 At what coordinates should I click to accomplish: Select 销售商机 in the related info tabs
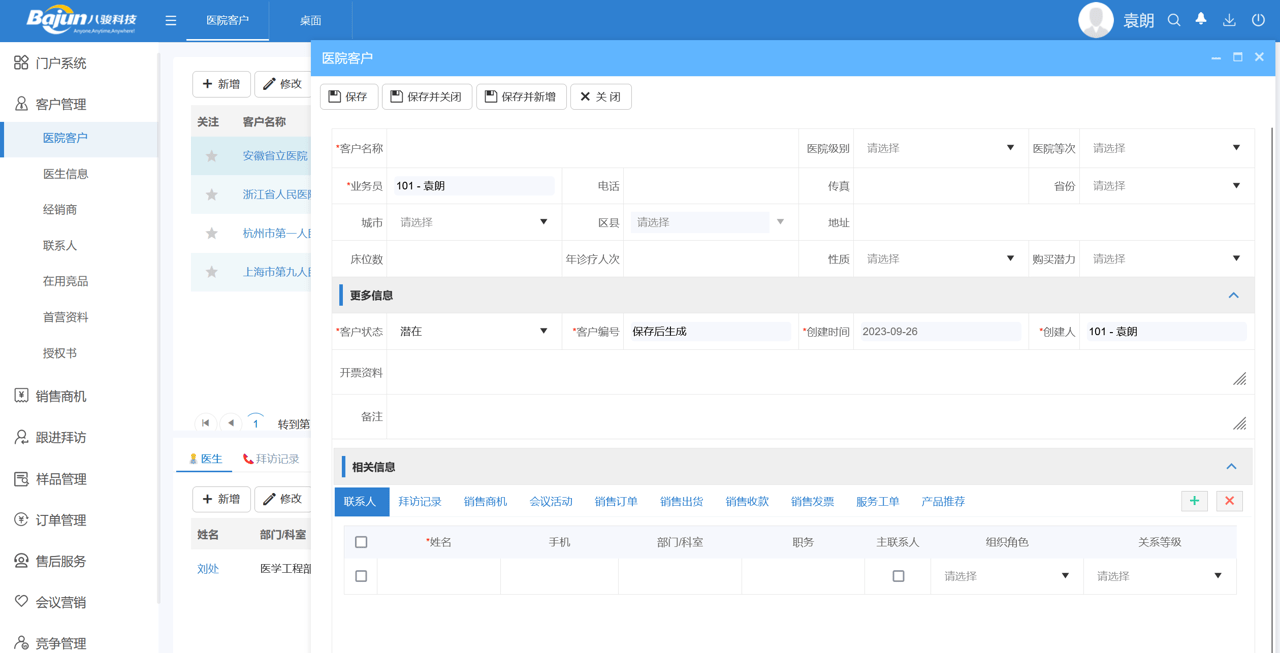[x=486, y=501]
